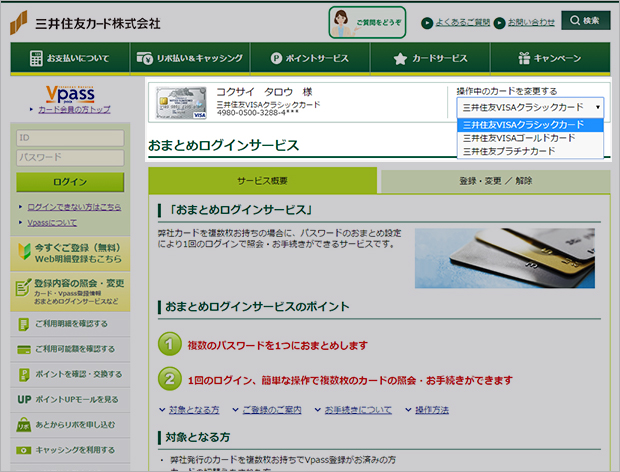Click the 検索 search button with magnifier icon
Viewport: 620px width, 472px height.
click(x=585, y=20)
